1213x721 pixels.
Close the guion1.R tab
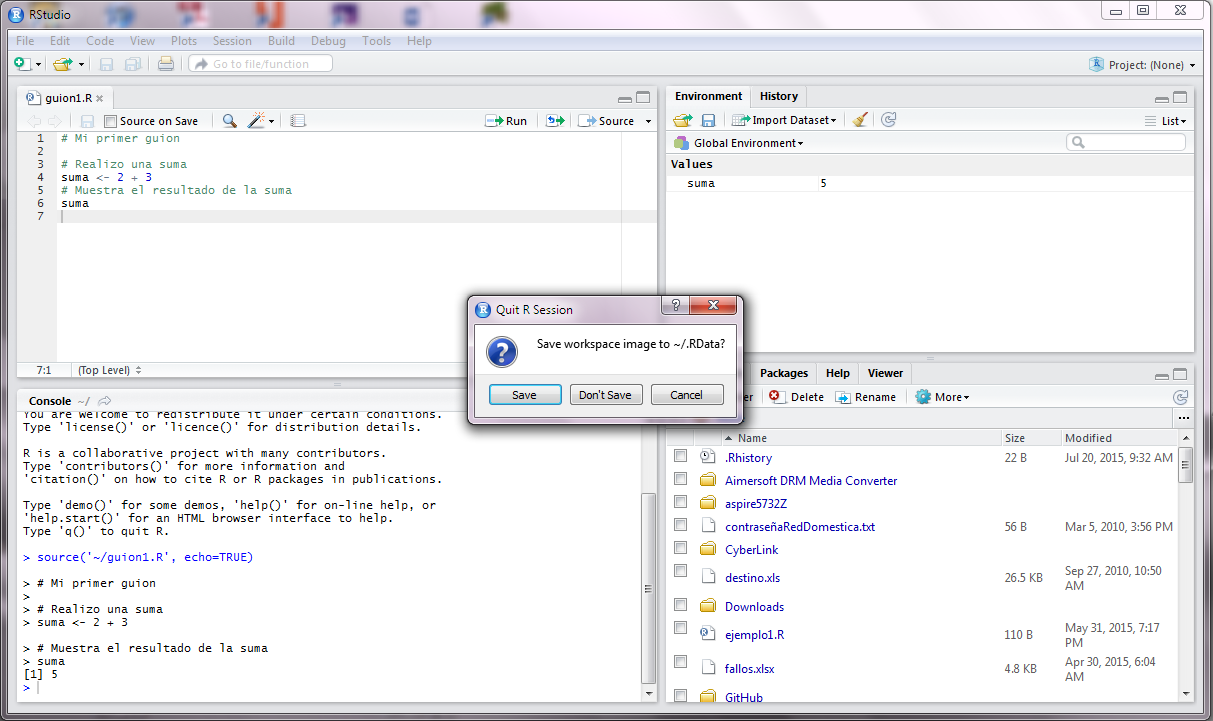(99, 99)
